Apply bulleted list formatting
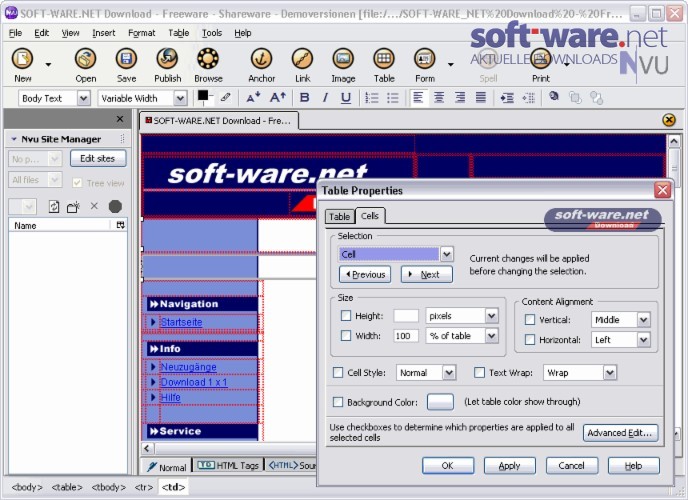 [x=393, y=97]
